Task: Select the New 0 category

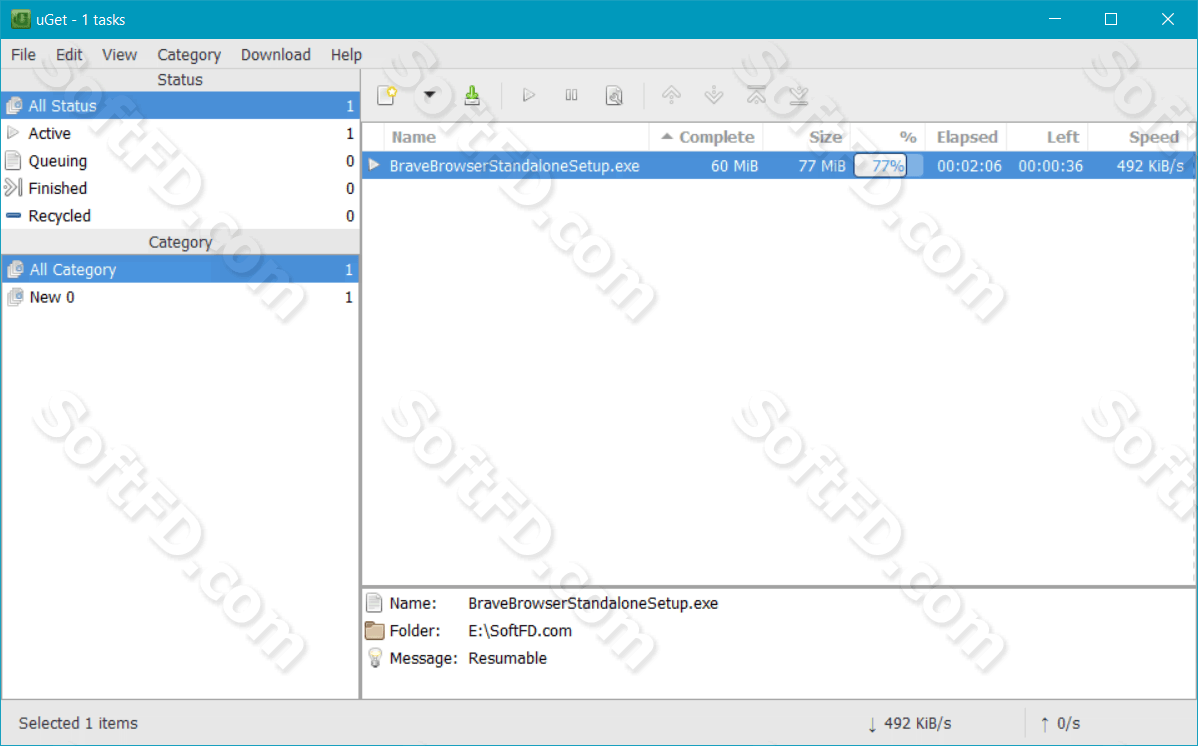Action: click(x=180, y=297)
